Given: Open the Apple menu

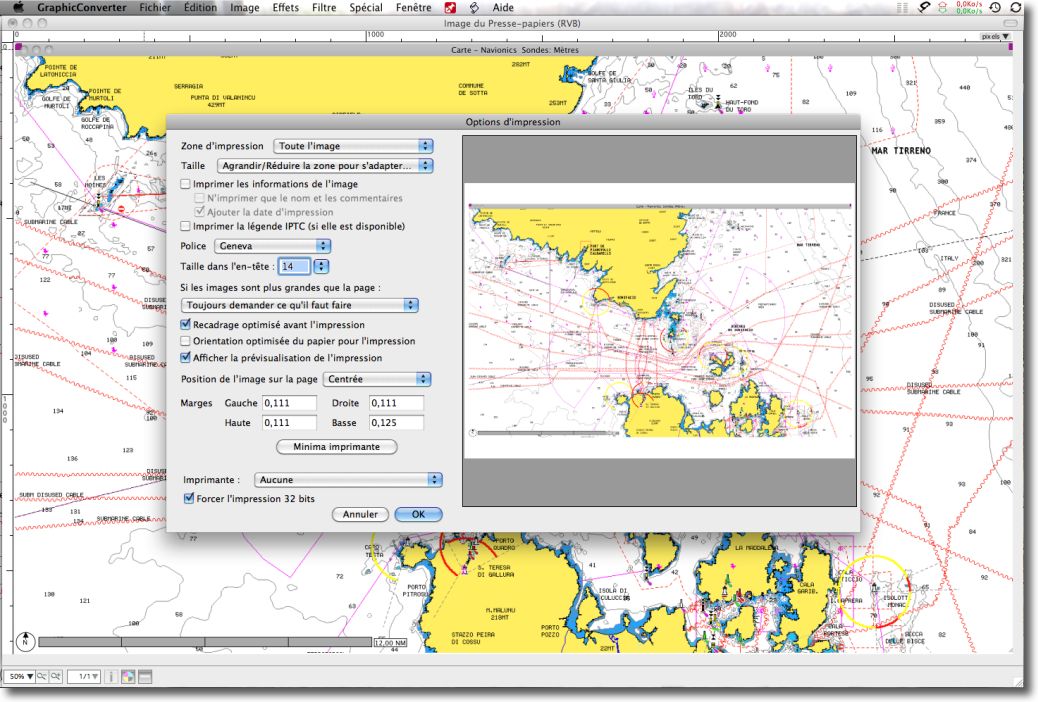Looking at the screenshot, I should (19, 7).
